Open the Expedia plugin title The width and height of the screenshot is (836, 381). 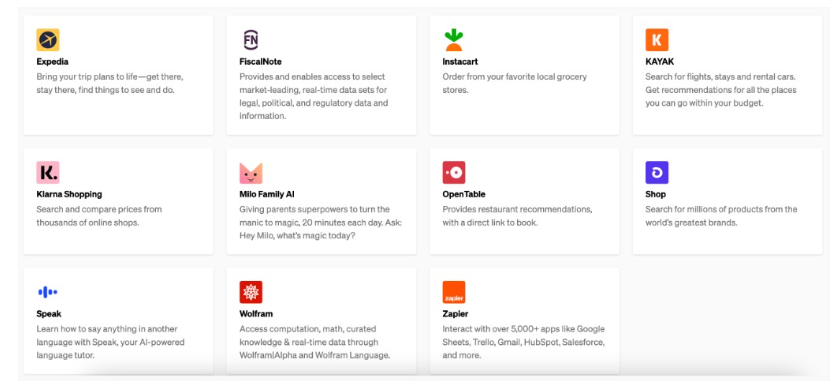[x=52, y=62]
